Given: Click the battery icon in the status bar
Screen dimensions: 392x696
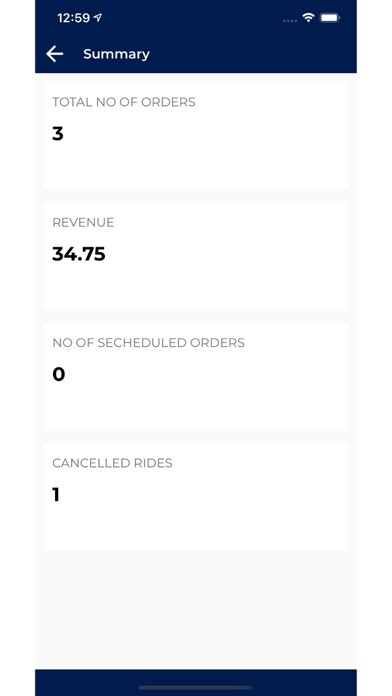Looking at the screenshot, I should 330,18.
